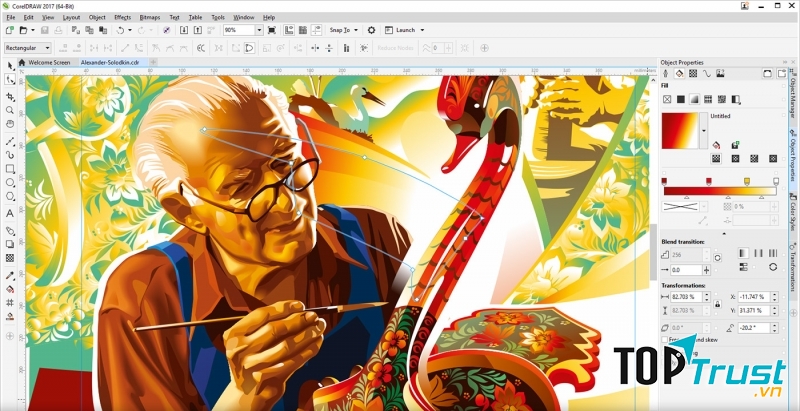Toggle Show rulers button in toolbar
Image resolution: width=800 pixels, height=411 pixels.
point(289,30)
